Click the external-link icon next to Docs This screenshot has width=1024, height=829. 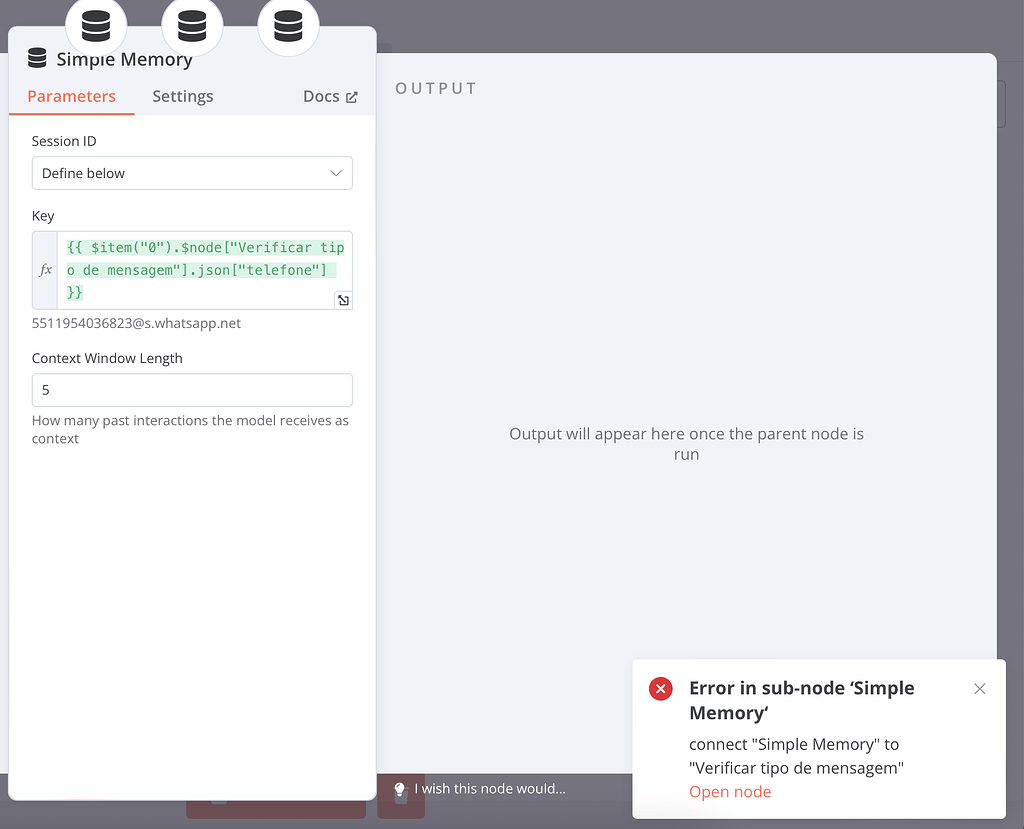tap(351, 95)
